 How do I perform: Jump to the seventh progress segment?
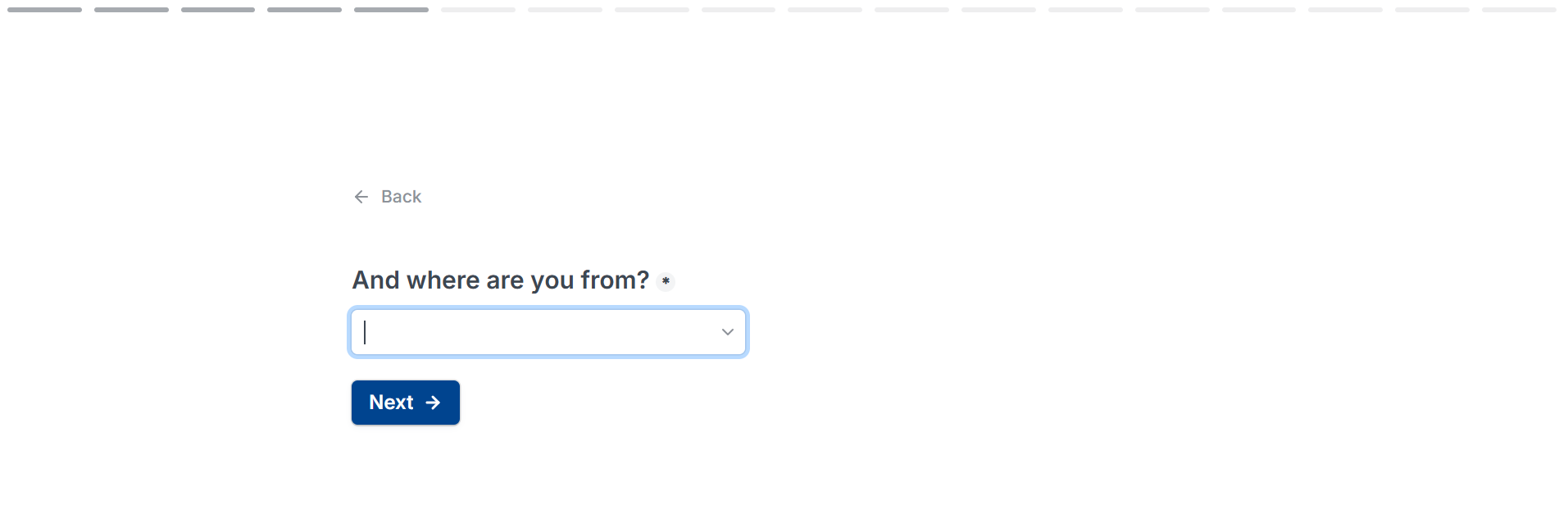(x=565, y=10)
